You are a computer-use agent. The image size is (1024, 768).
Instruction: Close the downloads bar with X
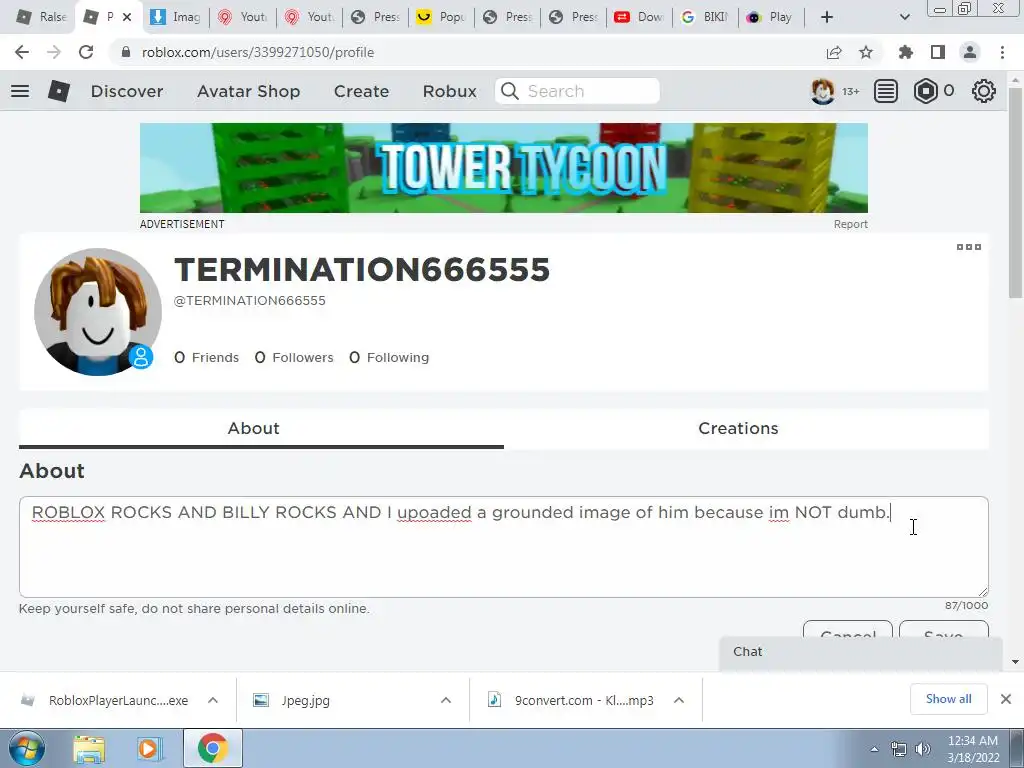click(x=1006, y=699)
